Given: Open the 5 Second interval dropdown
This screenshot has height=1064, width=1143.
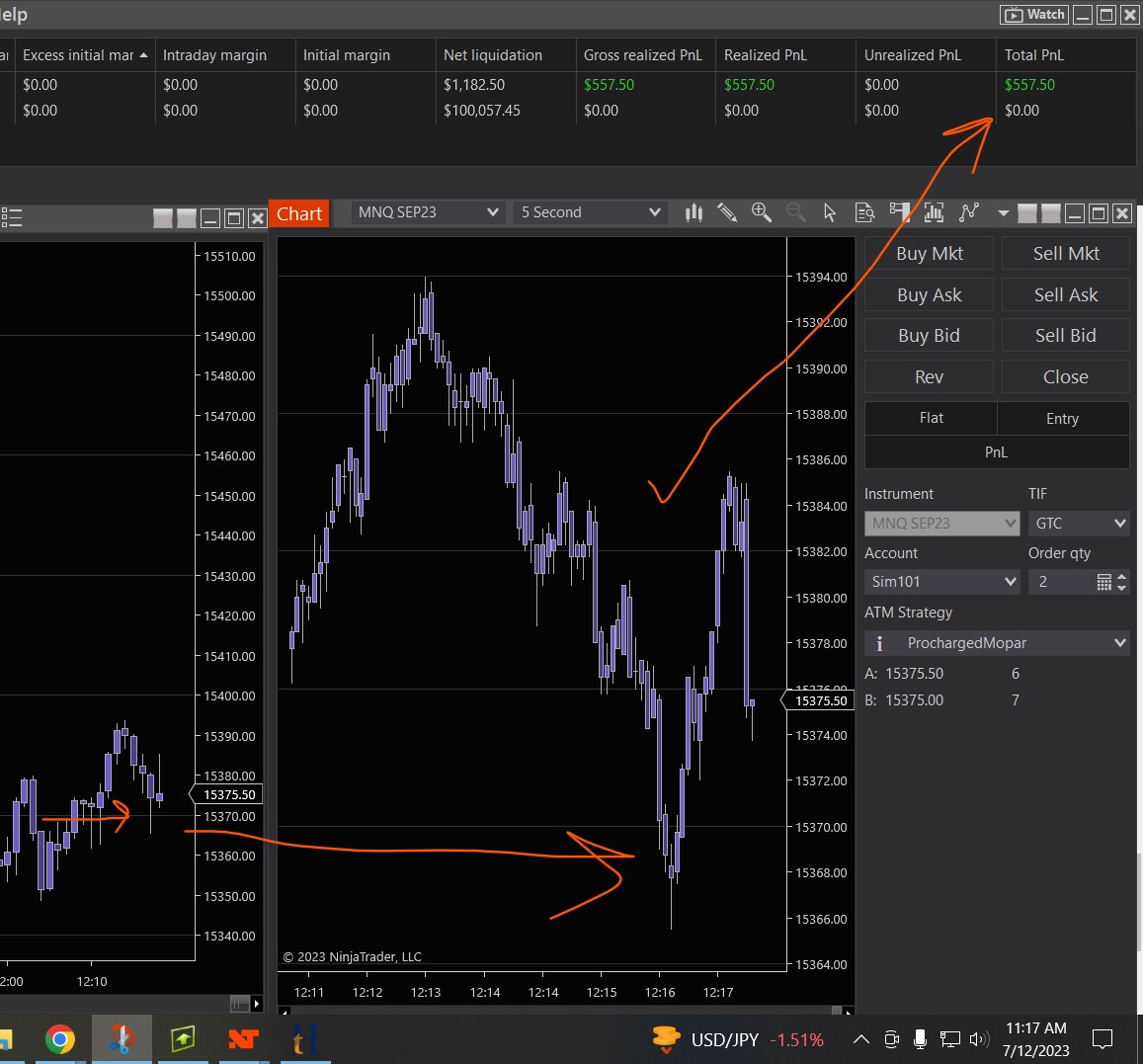Looking at the screenshot, I should 590,212.
